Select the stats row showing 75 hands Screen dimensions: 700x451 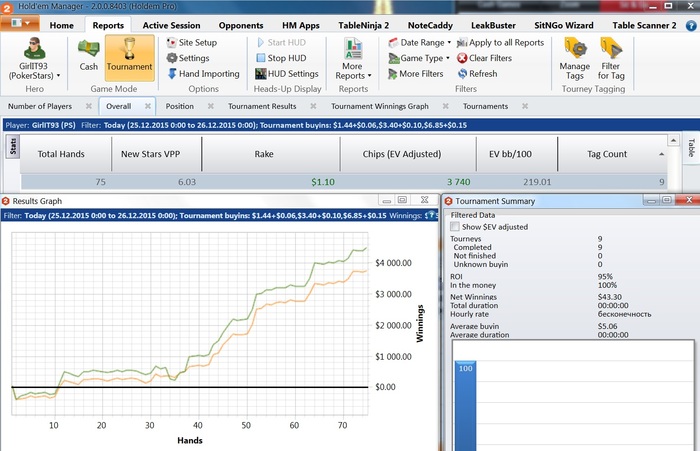pos(344,182)
